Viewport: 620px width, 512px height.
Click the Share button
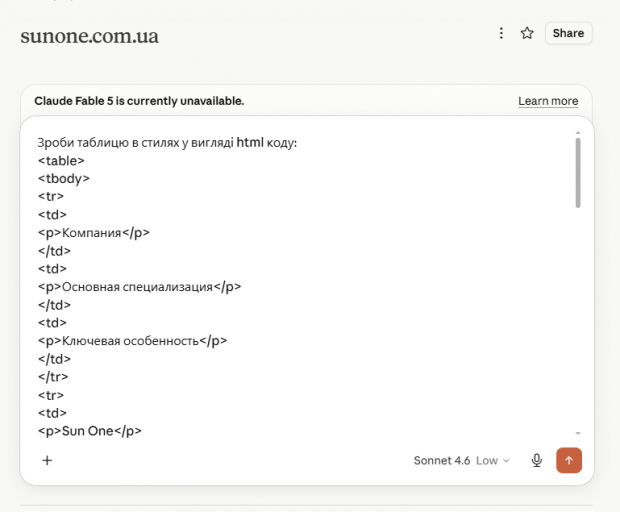coord(568,33)
